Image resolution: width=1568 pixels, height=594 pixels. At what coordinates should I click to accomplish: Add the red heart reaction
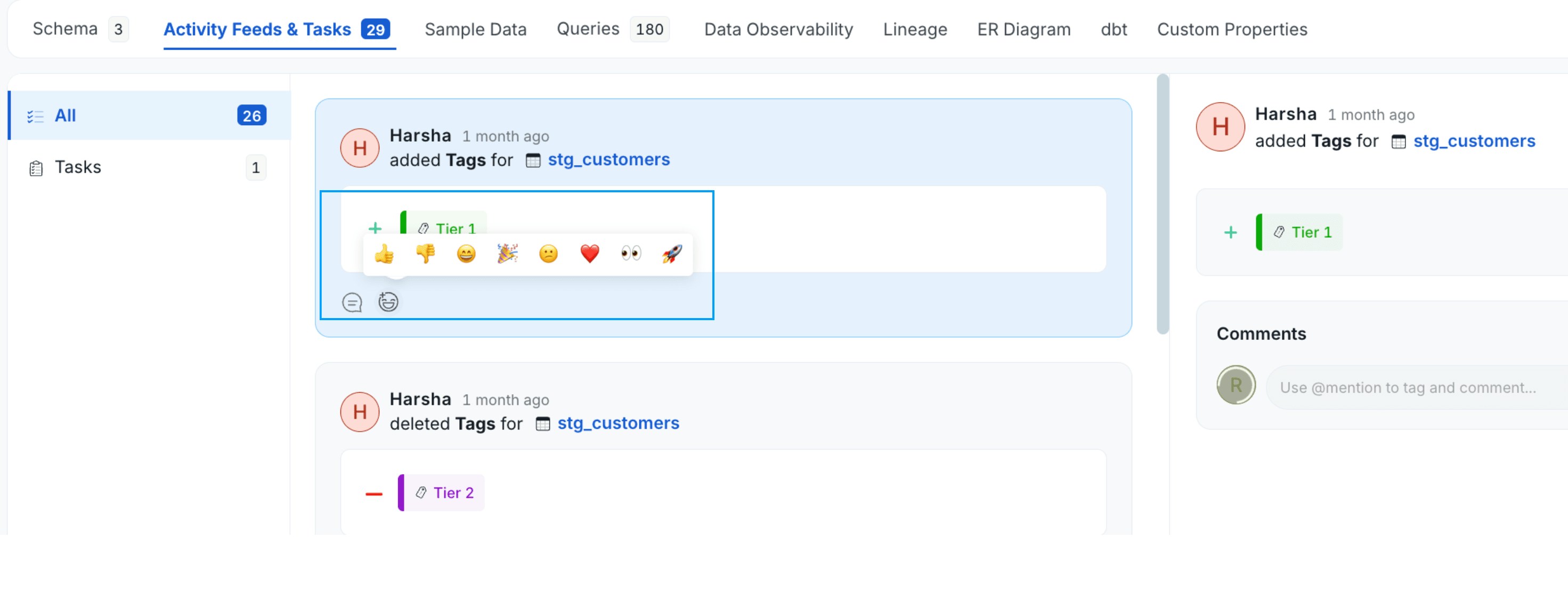[x=589, y=254]
